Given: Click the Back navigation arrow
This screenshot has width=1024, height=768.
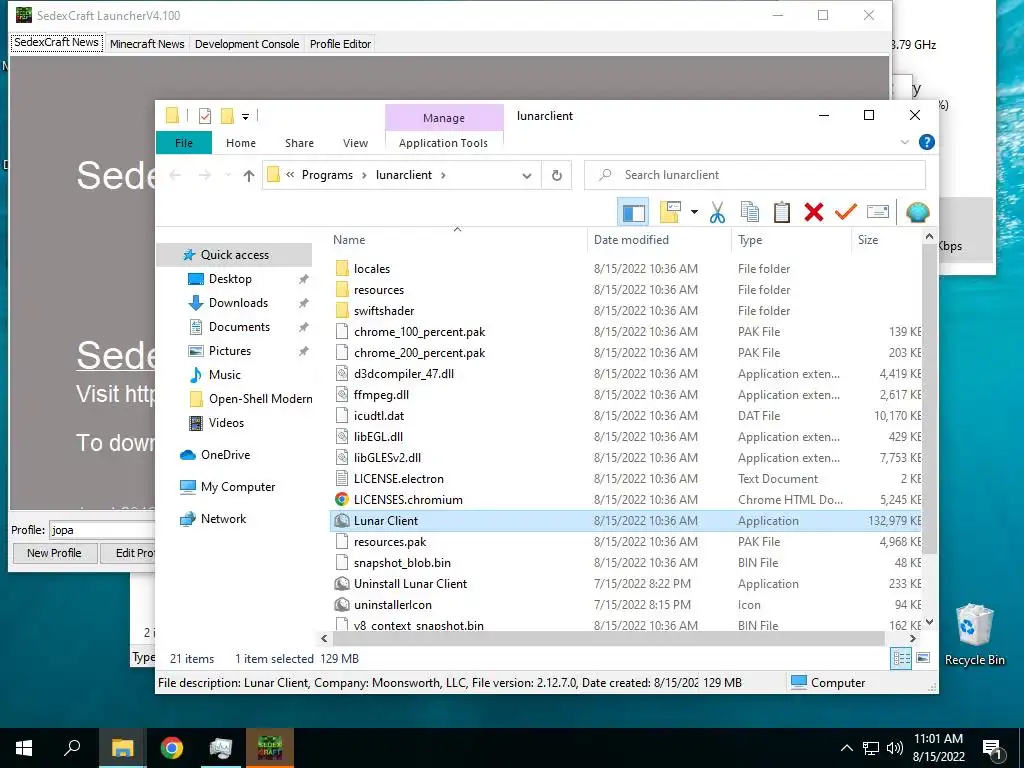Looking at the screenshot, I should (175, 175).
